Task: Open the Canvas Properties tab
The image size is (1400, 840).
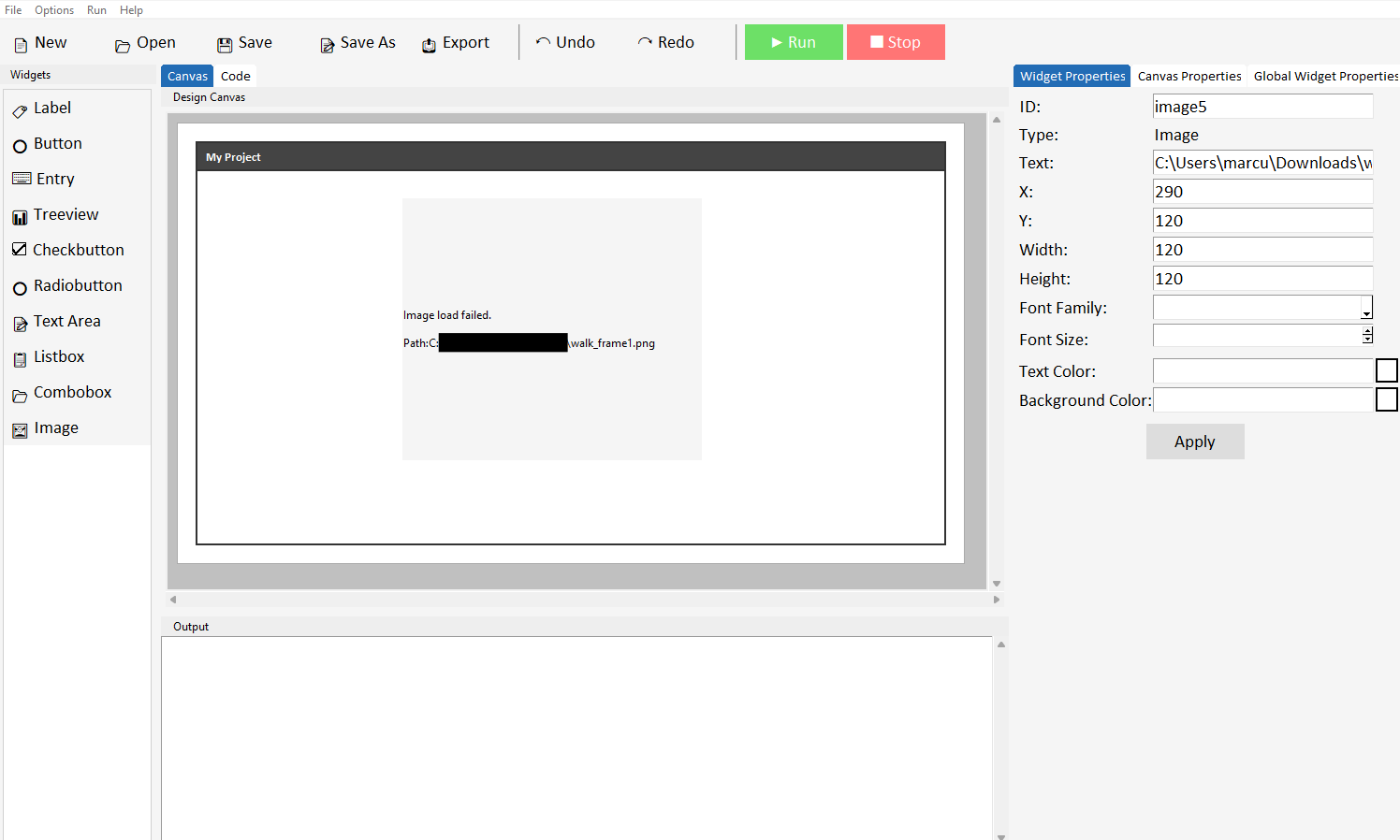Action: coord(1189,76)
